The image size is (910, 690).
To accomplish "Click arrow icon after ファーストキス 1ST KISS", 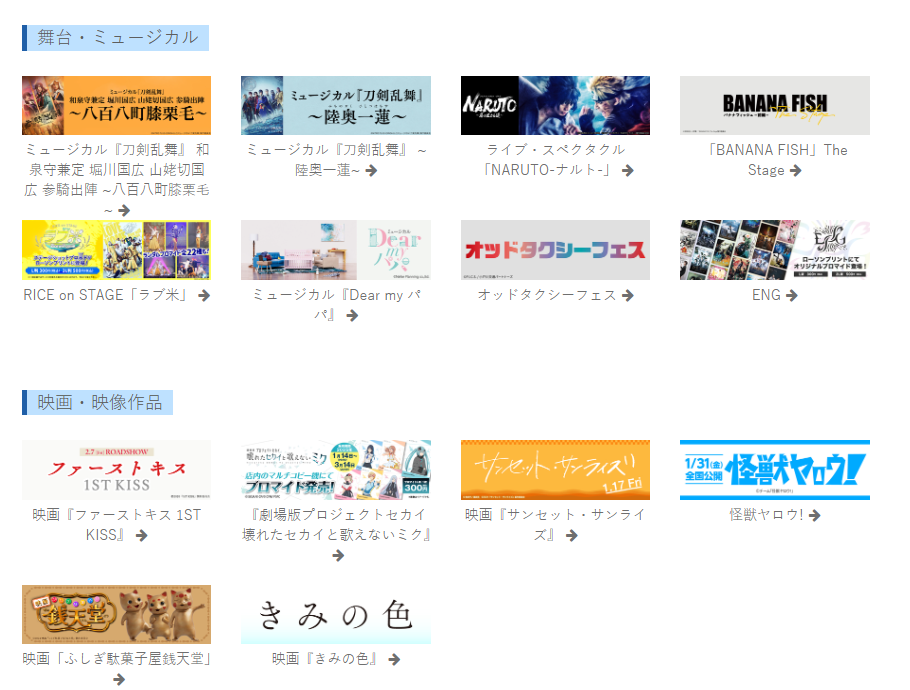I will coord(142,536).
